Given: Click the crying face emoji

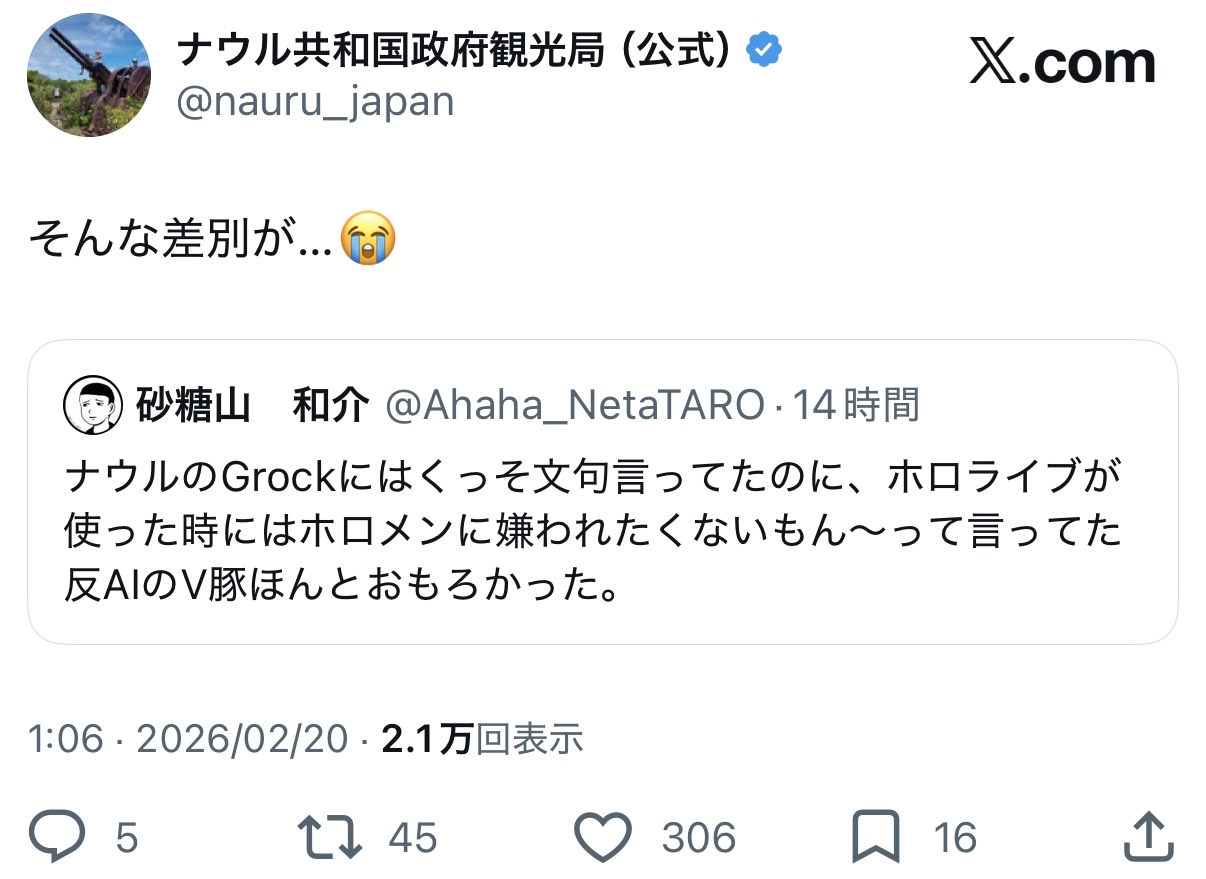Looking at the screenshot, I should 369,239.
